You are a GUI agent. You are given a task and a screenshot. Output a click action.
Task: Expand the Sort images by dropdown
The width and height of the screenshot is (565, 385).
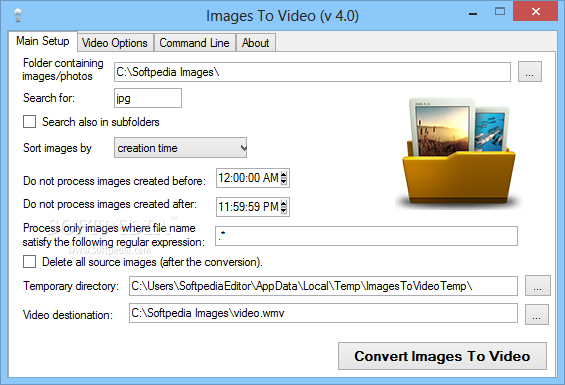point(180,148)
